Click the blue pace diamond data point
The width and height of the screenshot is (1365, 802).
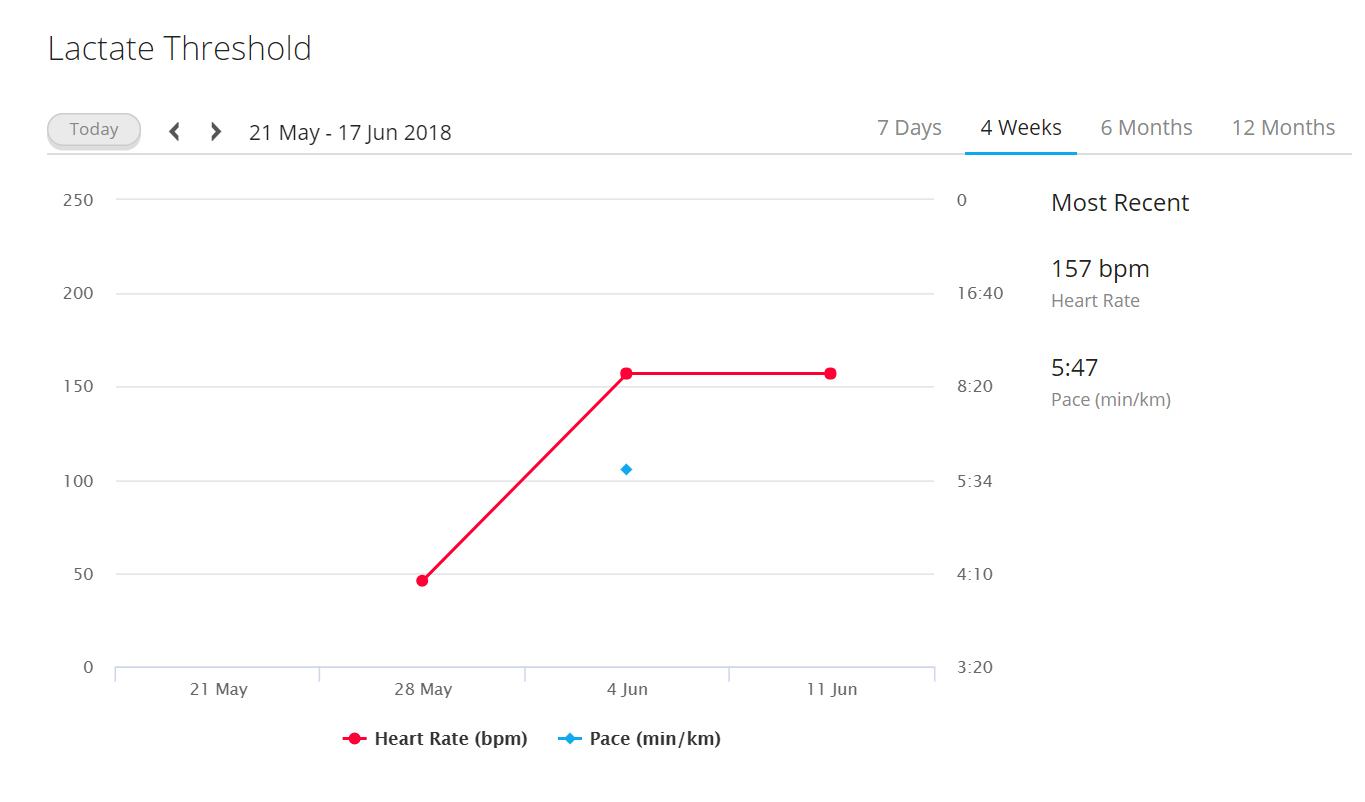pos(626,469)
